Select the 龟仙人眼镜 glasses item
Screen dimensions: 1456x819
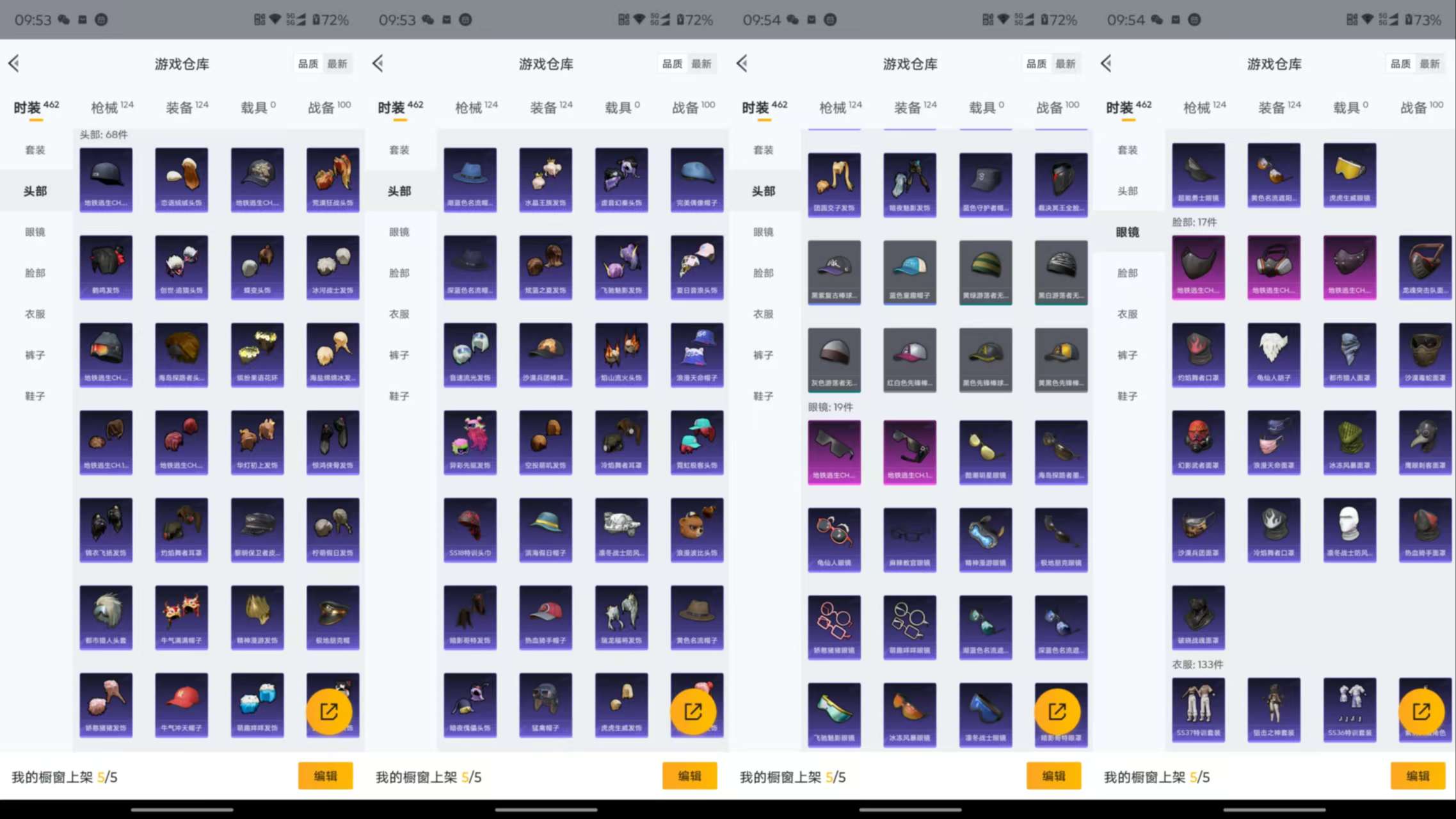[834, 540]
